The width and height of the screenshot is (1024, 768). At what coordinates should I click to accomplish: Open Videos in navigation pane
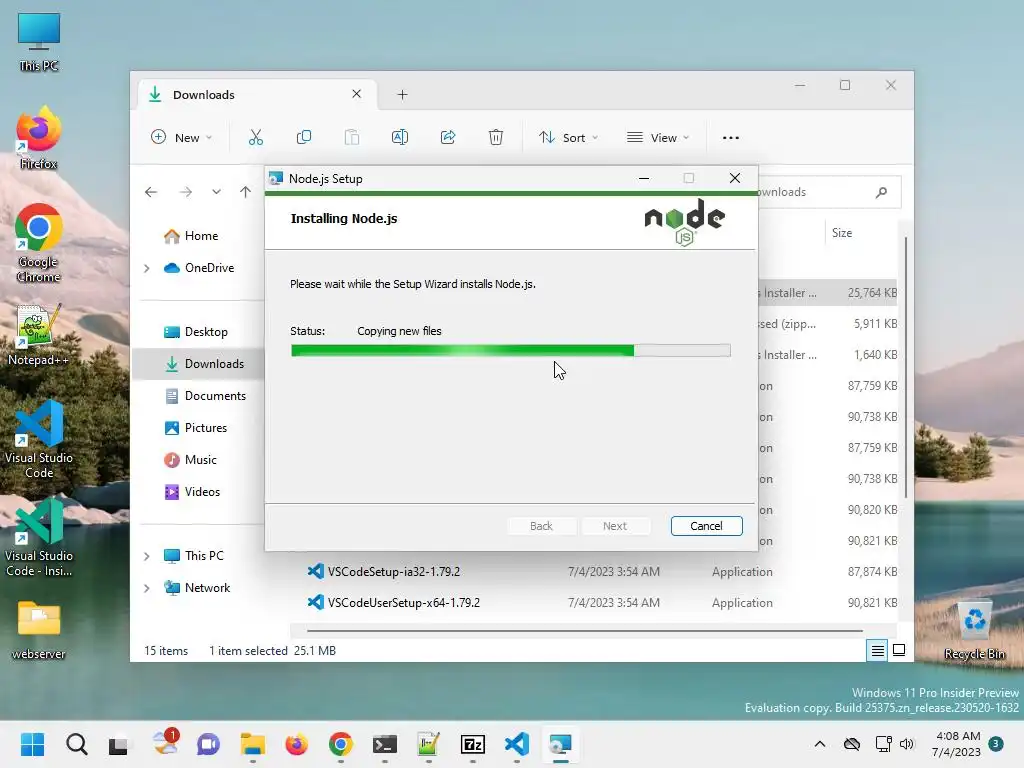[x=200, y=492]
